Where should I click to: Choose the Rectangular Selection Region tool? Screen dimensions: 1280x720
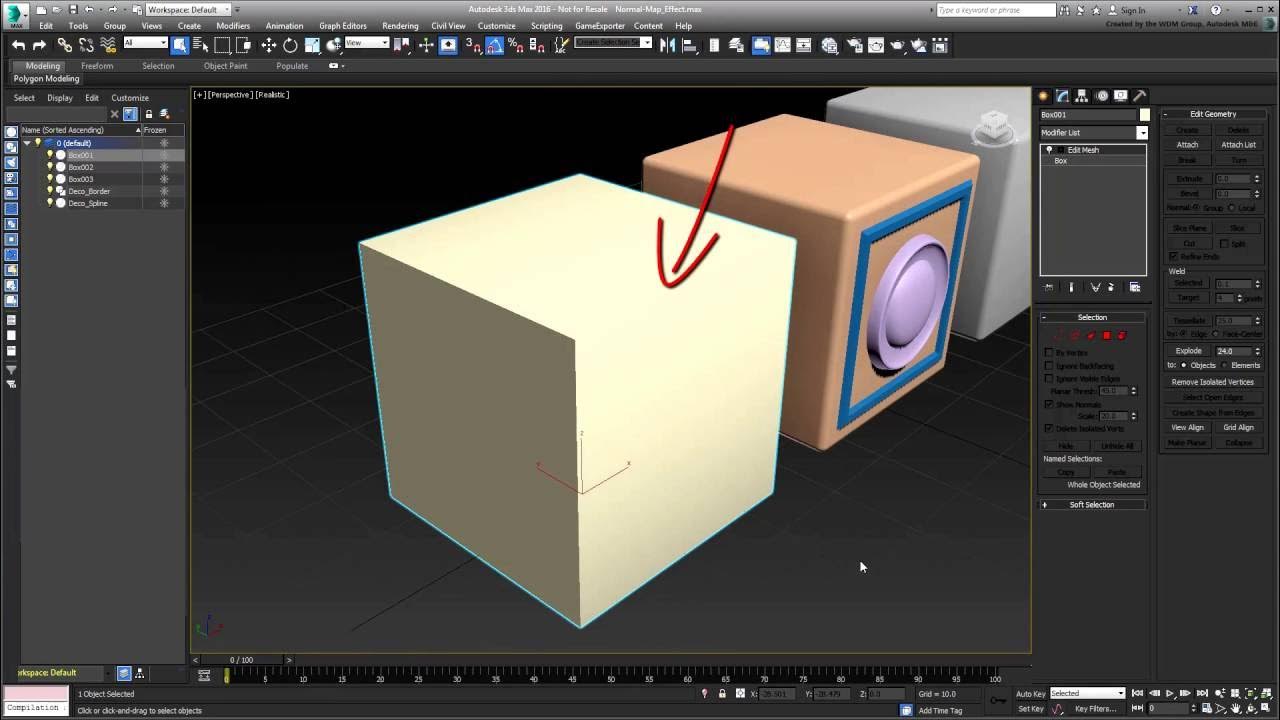coord(222,45)
